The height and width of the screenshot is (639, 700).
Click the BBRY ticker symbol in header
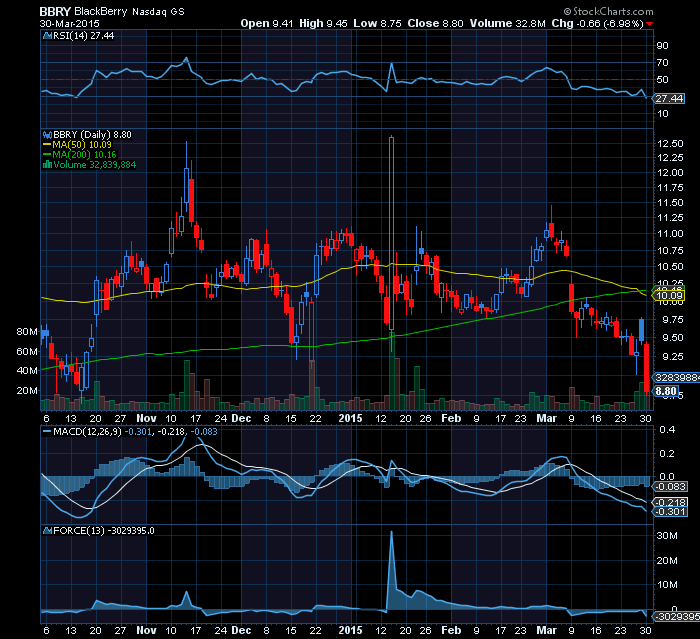tap(53, 9)
